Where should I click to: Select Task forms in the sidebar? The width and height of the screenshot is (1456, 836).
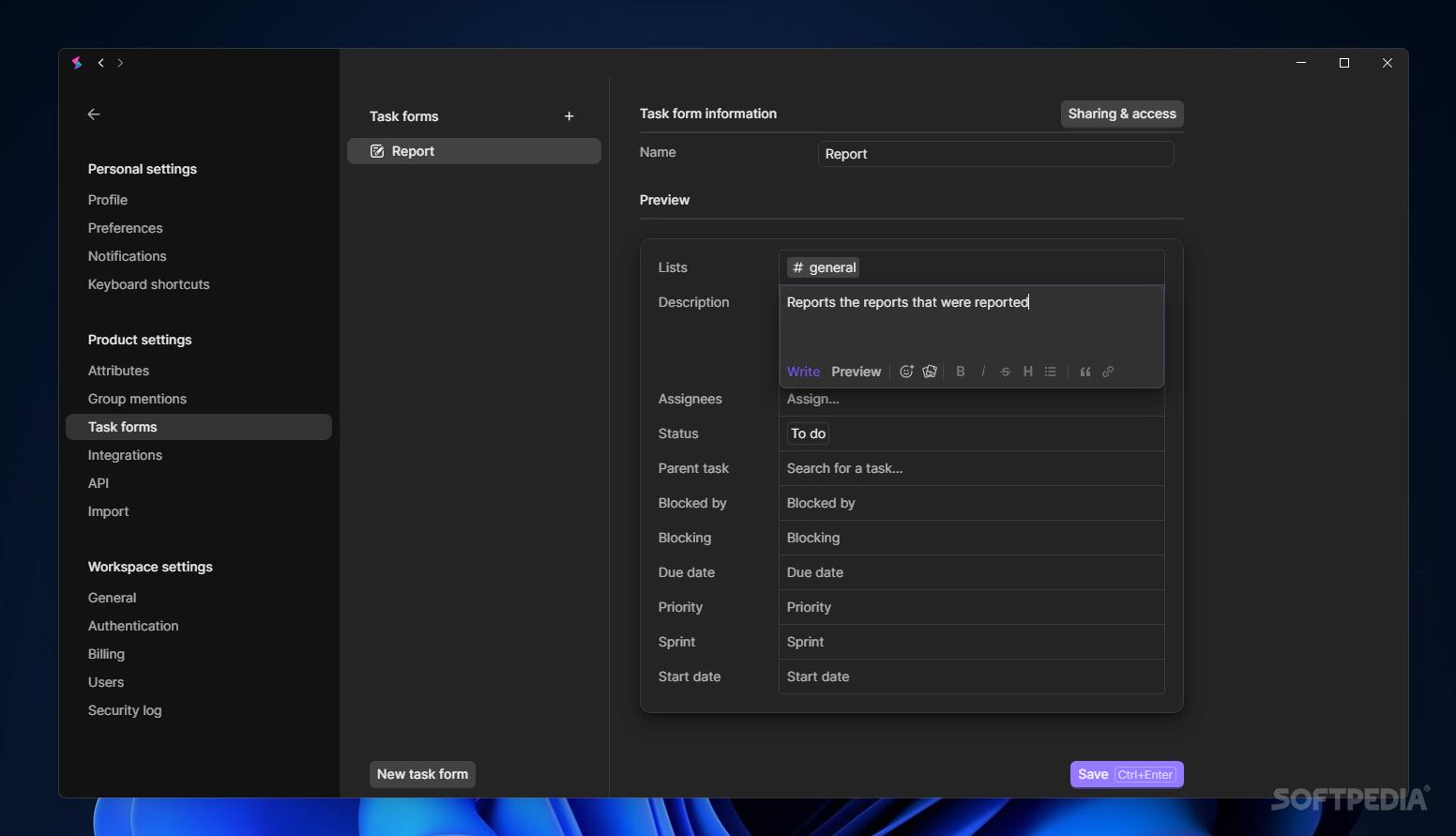click(199, 427)
